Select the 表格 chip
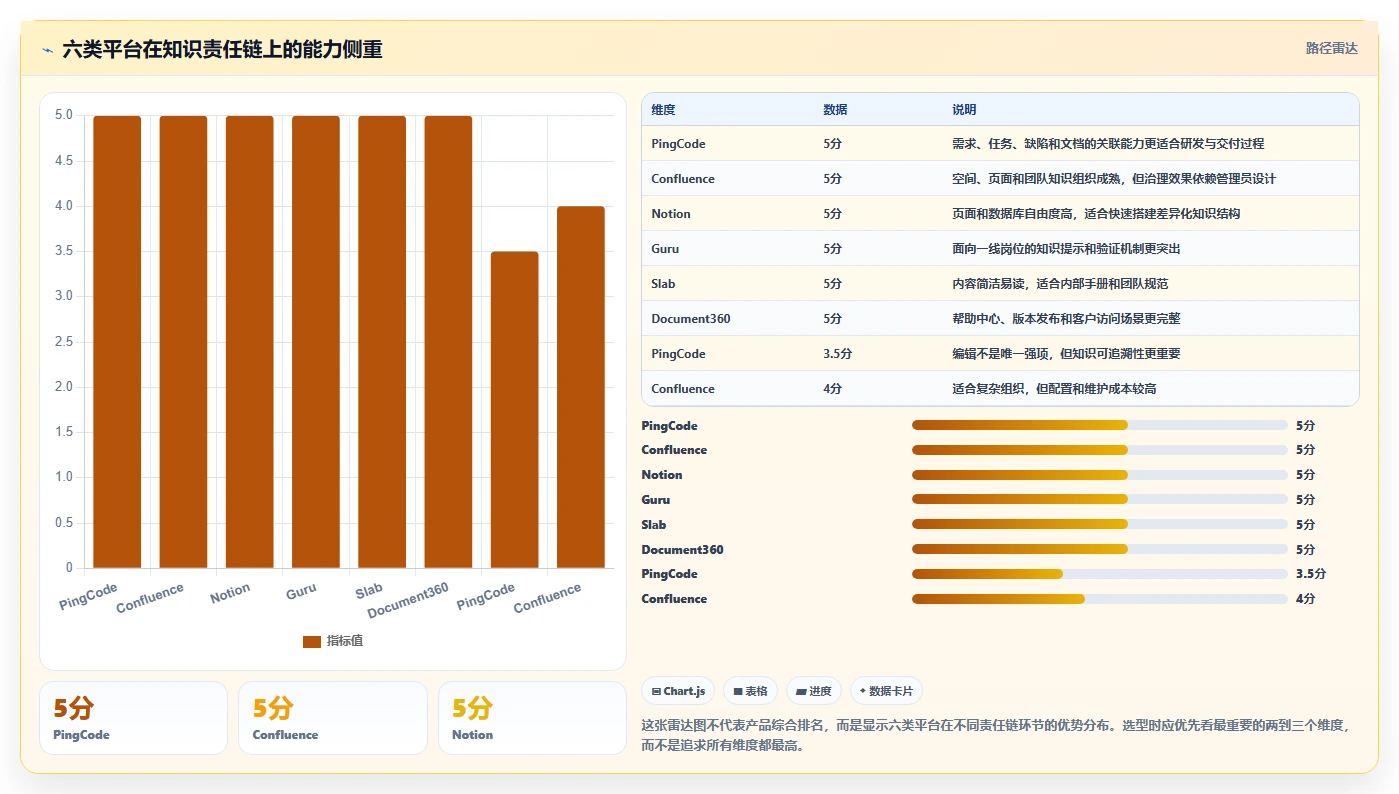The width and height of the screenshot is (1399, 794). point(750,691)
